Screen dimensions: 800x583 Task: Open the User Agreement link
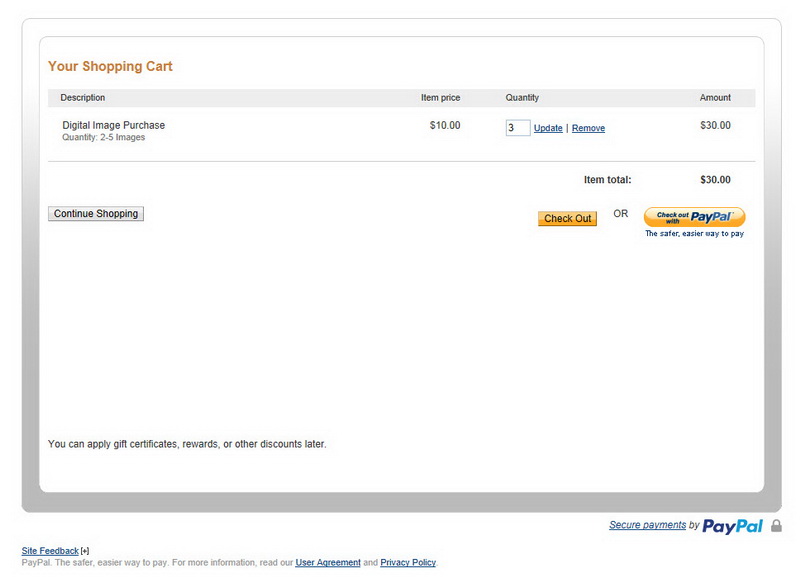coord(328,563)
